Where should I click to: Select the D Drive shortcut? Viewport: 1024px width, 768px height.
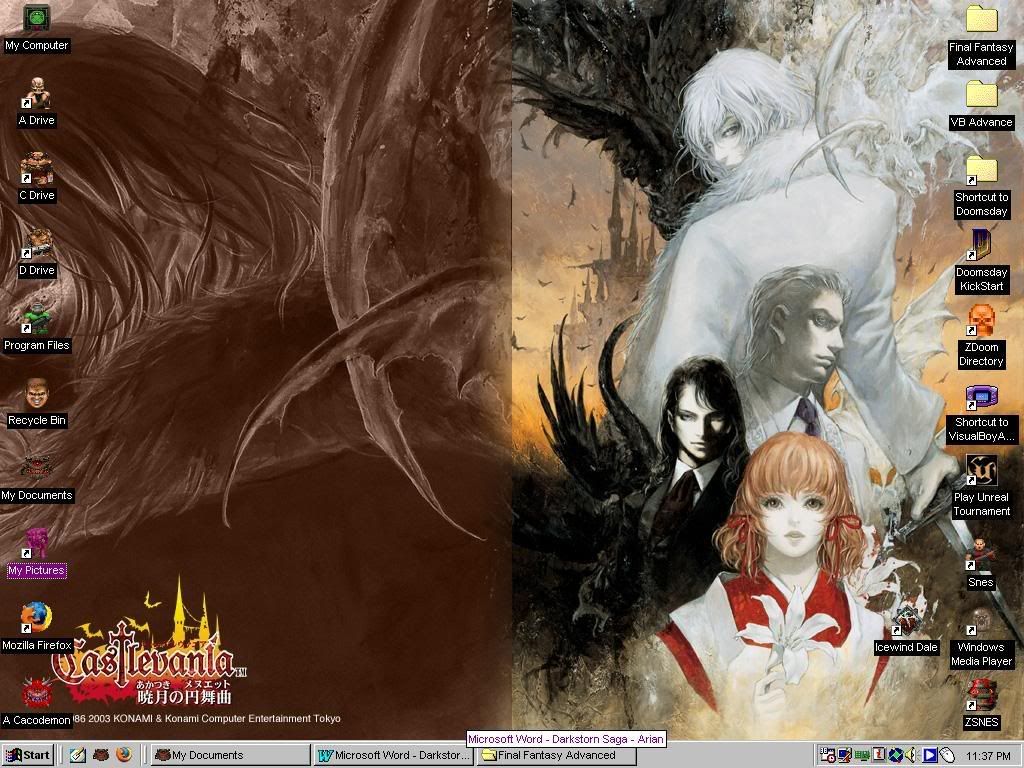(37, 253)
